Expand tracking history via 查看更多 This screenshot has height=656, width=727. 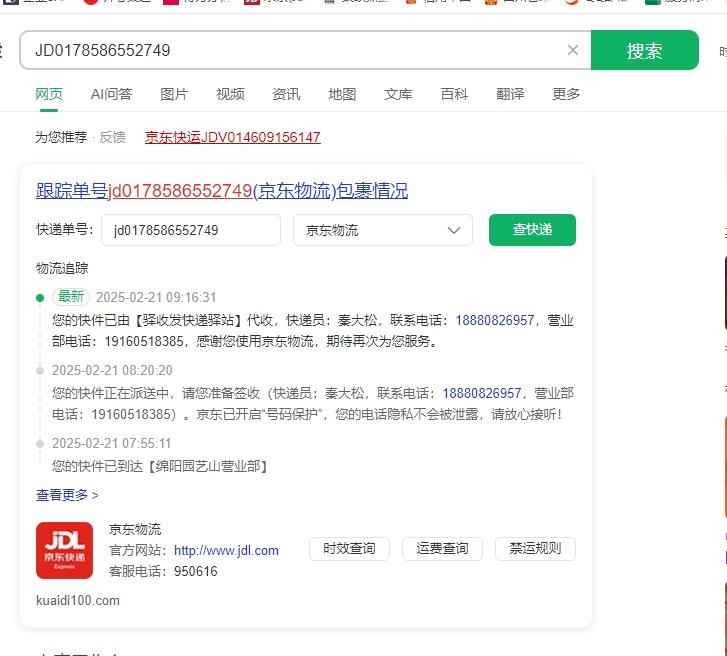coord(67,495)
